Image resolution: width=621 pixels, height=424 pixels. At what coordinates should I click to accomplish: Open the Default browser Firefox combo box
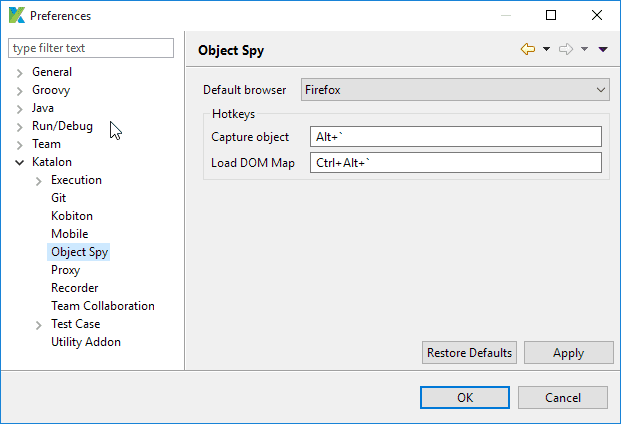[x=455, y=90]
